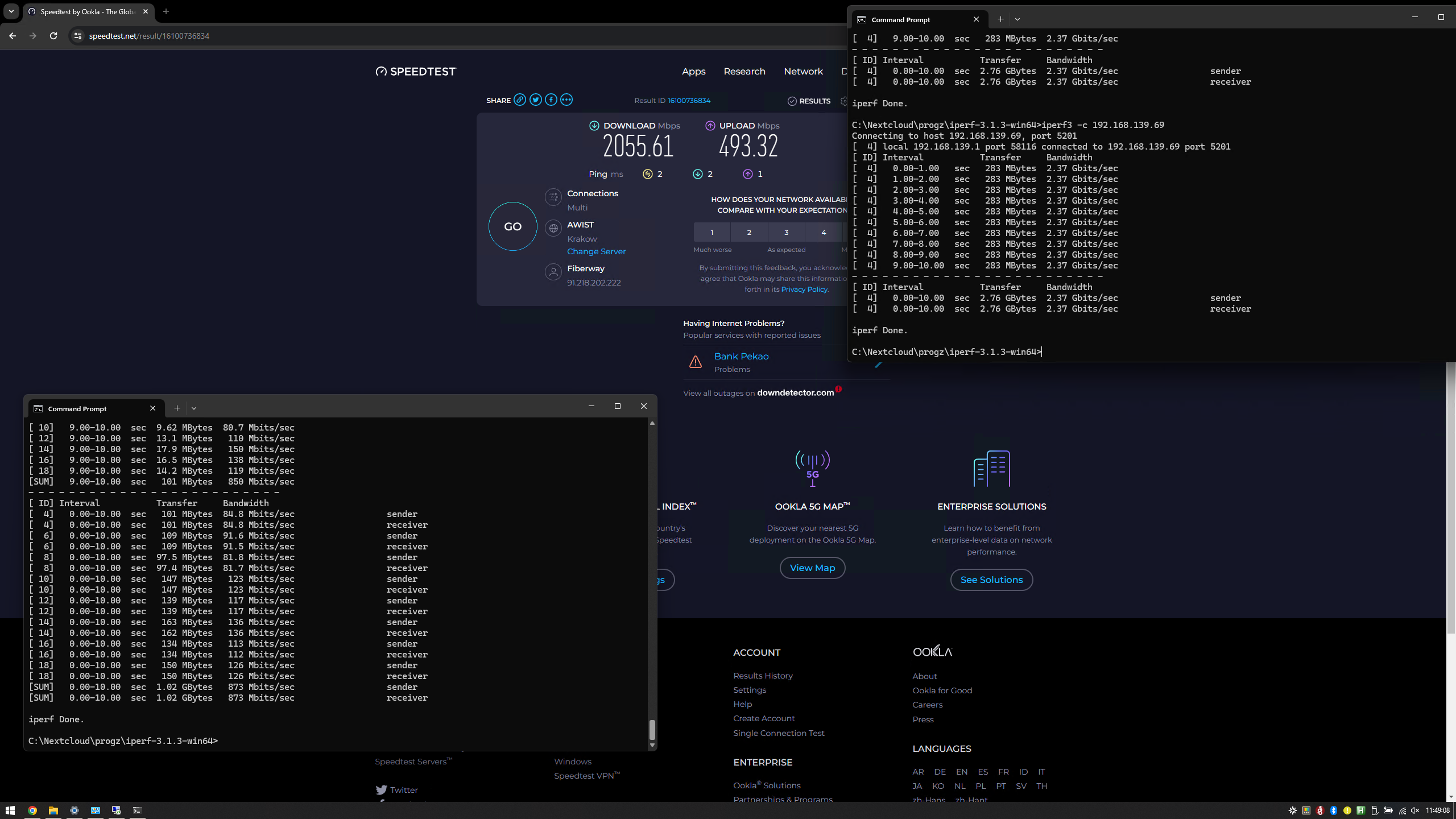Open the RESULTS page link

809,101
